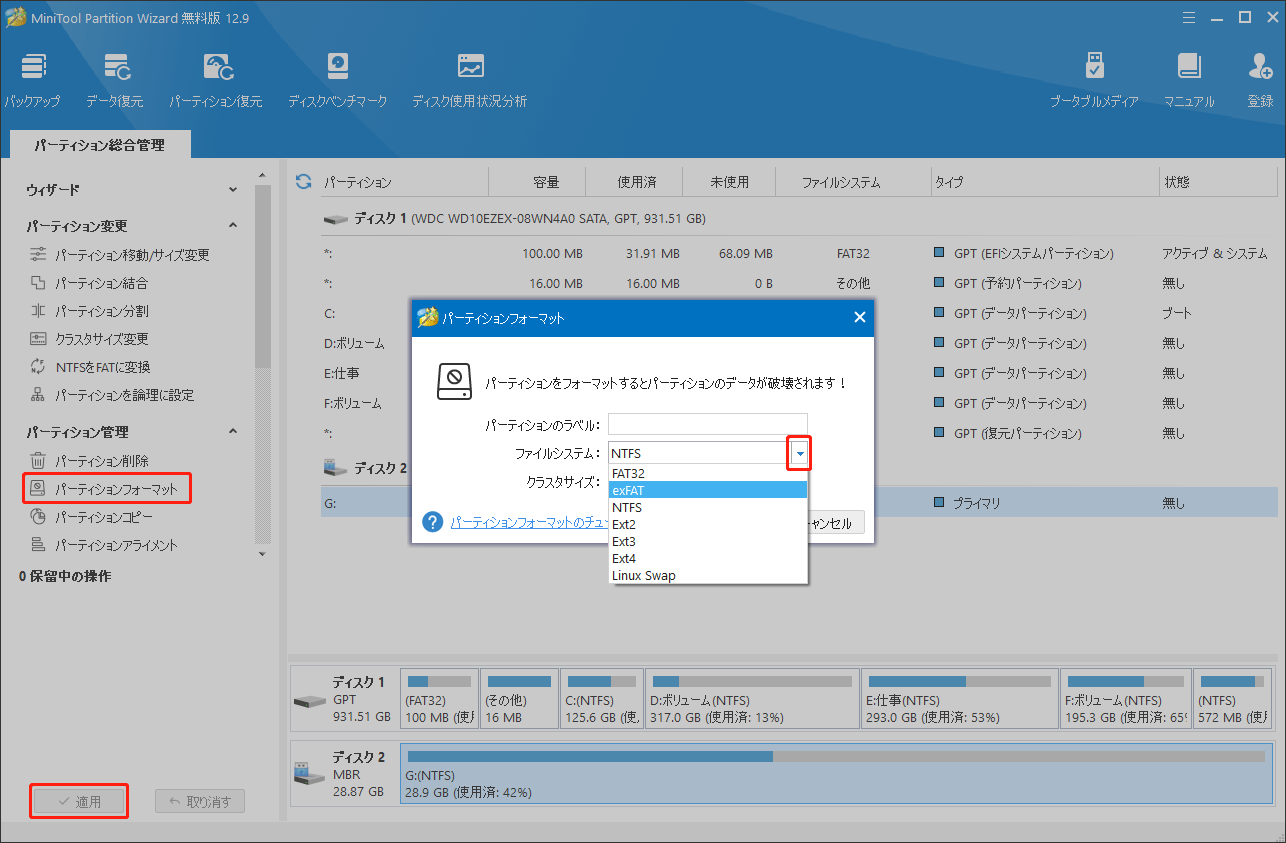Select パーティション分割 split option
The height and width of the screenshot is (843, 1286).
coord(90,311)
